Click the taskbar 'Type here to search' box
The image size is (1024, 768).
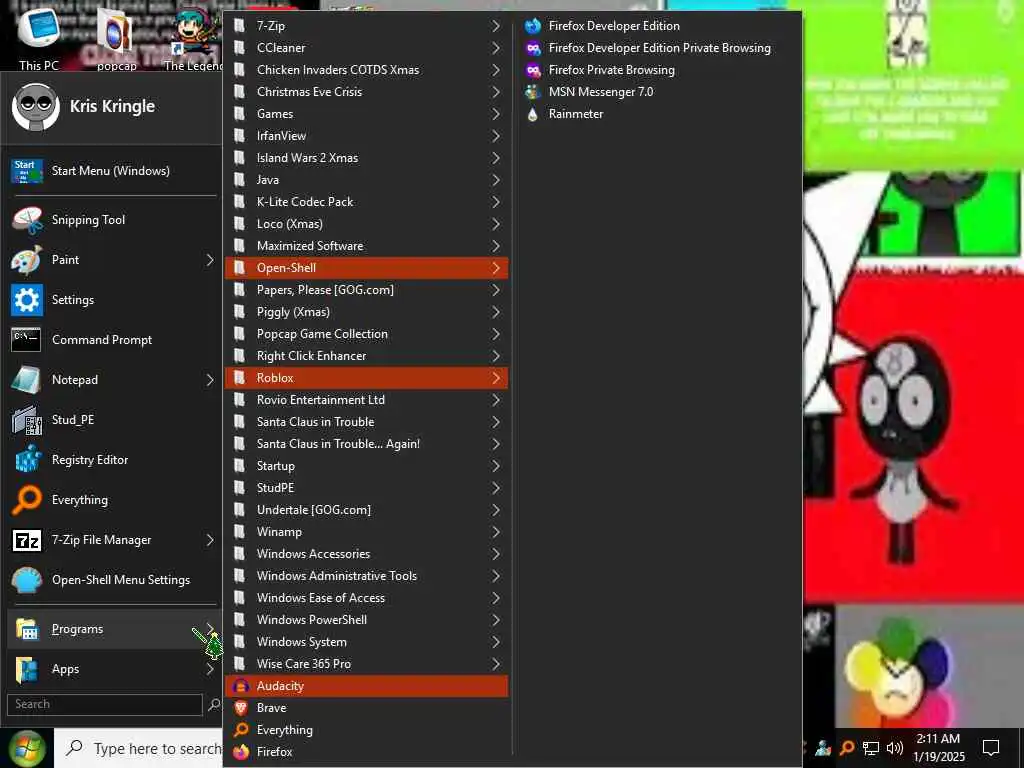pyautogui.click(x=138, y=748)
